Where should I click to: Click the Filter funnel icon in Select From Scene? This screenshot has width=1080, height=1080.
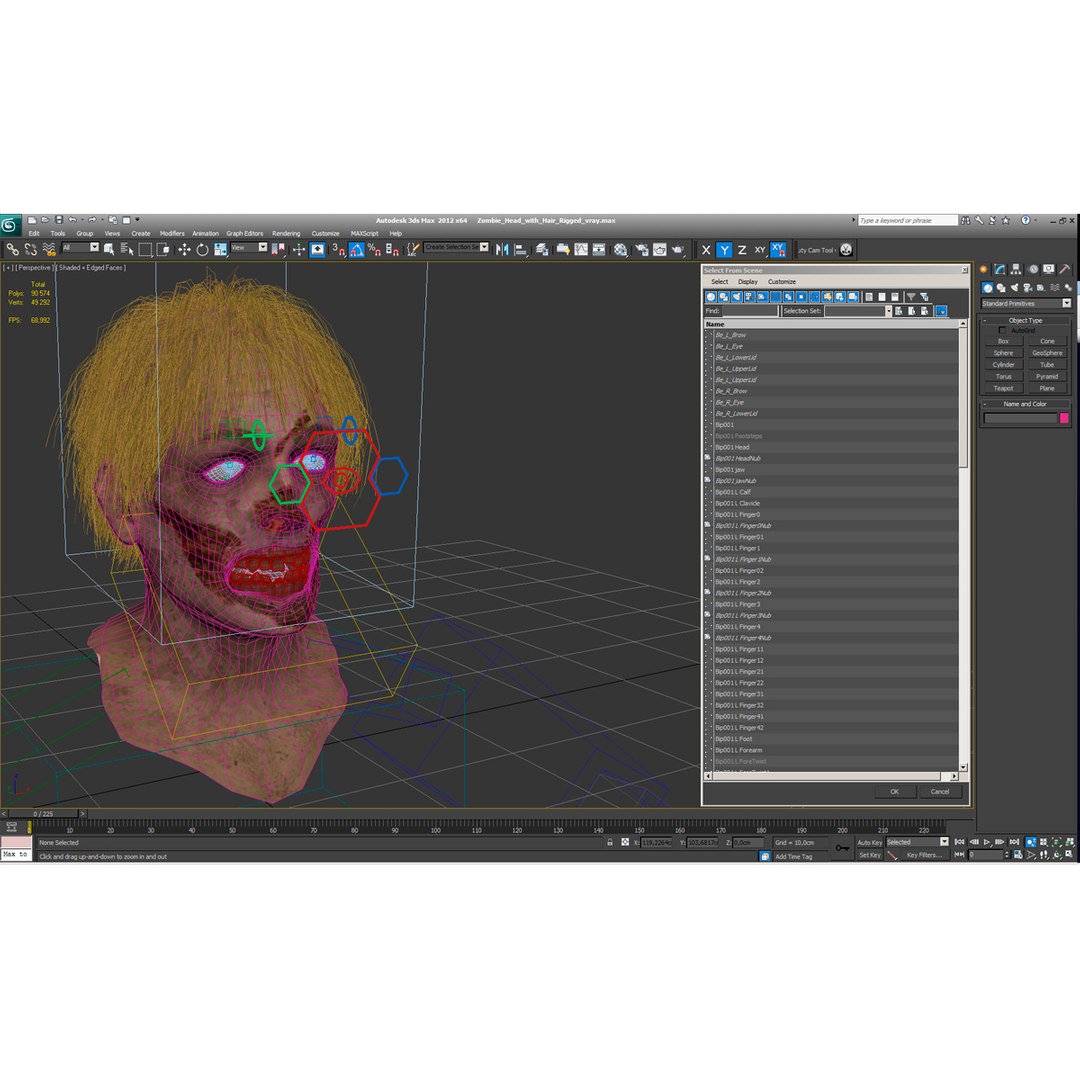[911, 297]
